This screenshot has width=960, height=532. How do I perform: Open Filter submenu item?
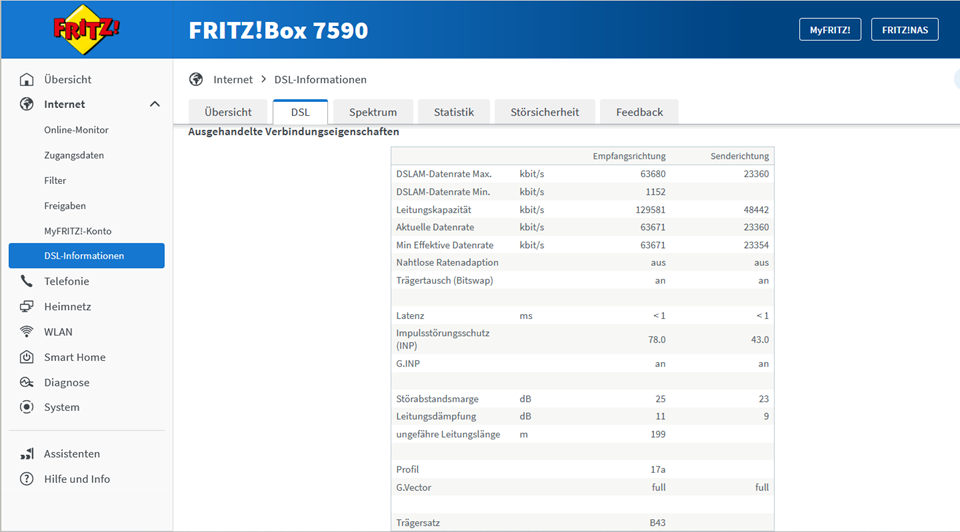pos(55,181)
